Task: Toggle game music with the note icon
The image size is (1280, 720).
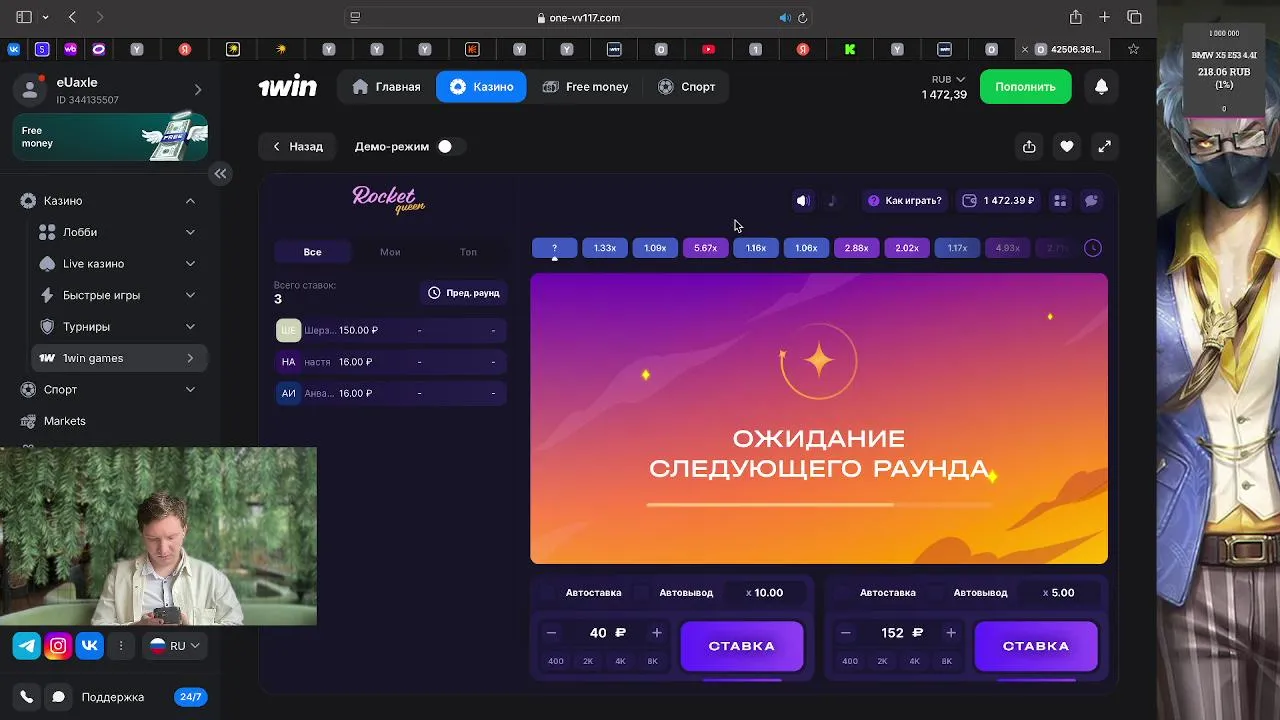Action: coord(832,201)
